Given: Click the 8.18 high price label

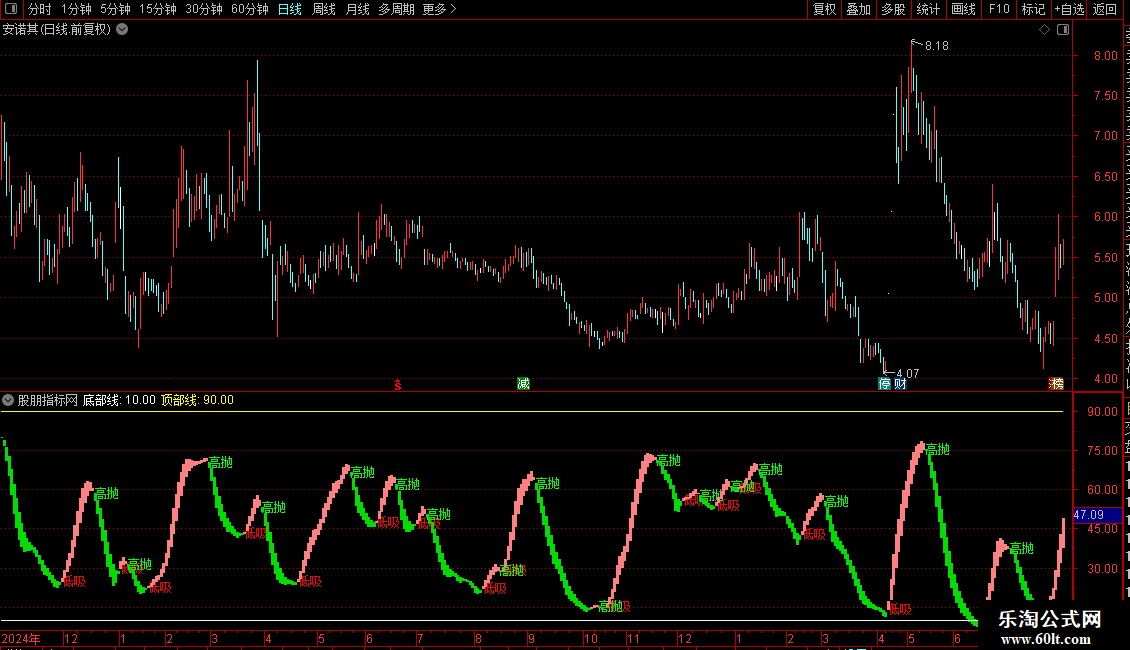Looking at the screenshot, I should [x=937, y=46].
